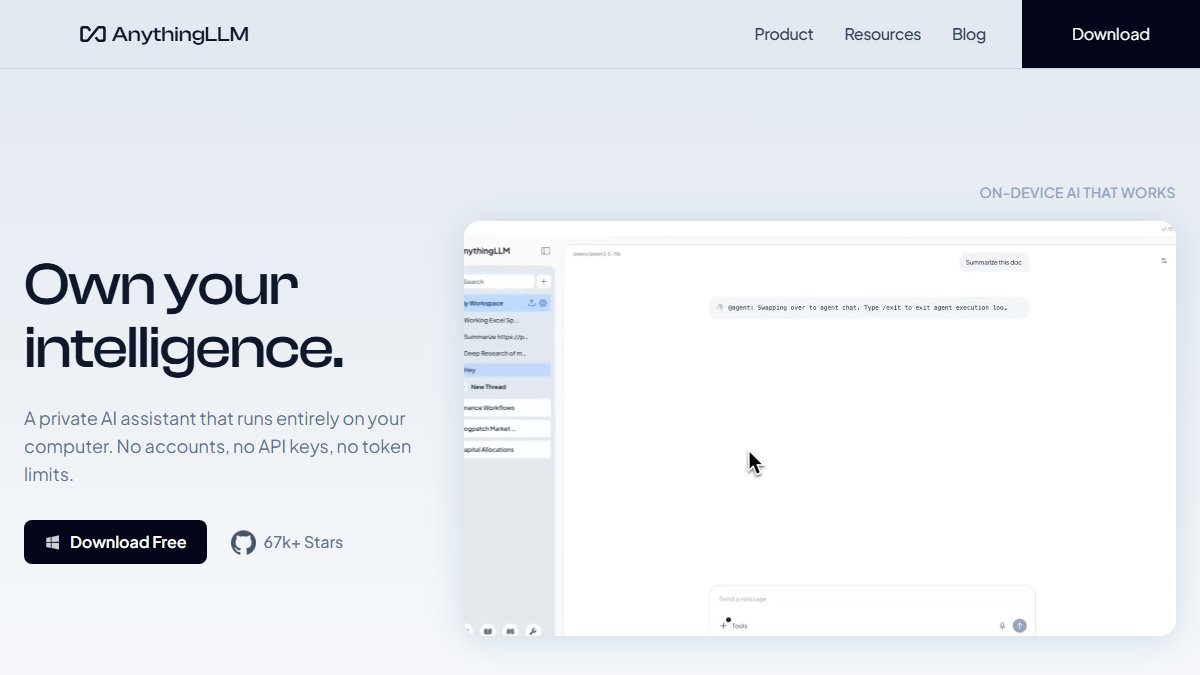Toggle the sidebar collapse icon in the app preview
The width and height of the screenshot is (1200, 675).
click(545, 251)
